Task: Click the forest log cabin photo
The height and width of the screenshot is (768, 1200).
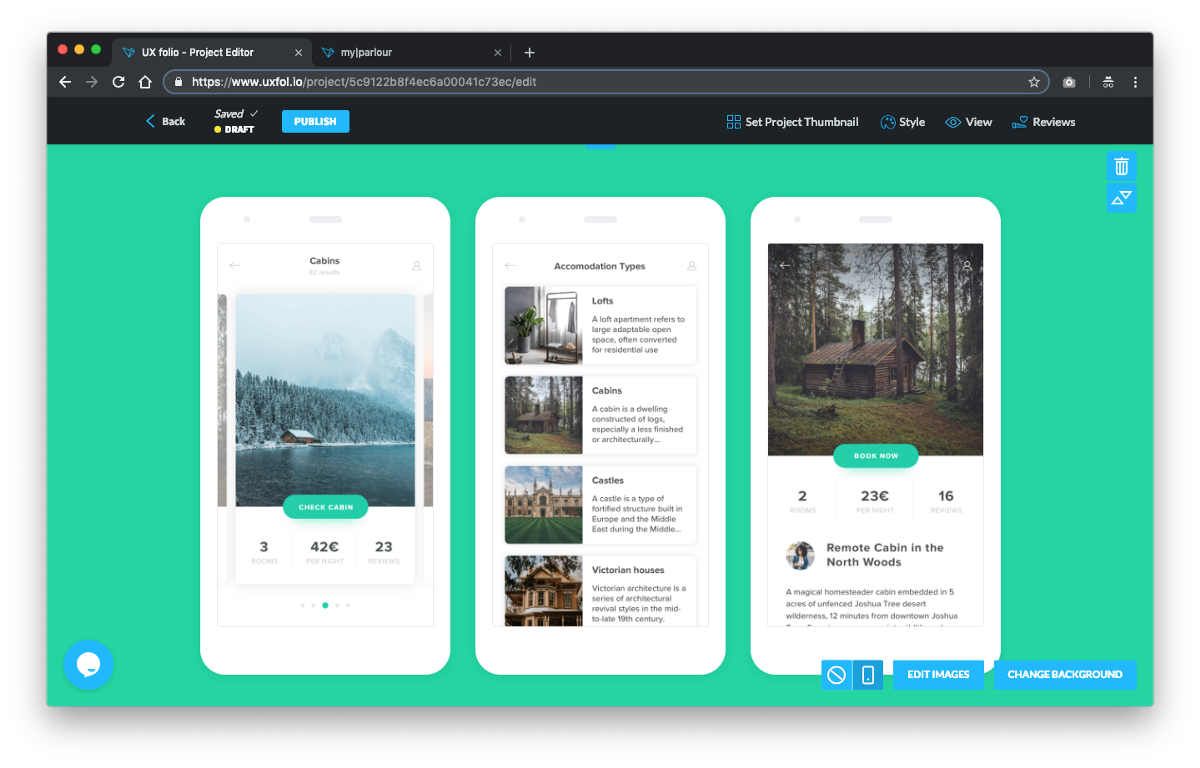Action: click(876, 350)
